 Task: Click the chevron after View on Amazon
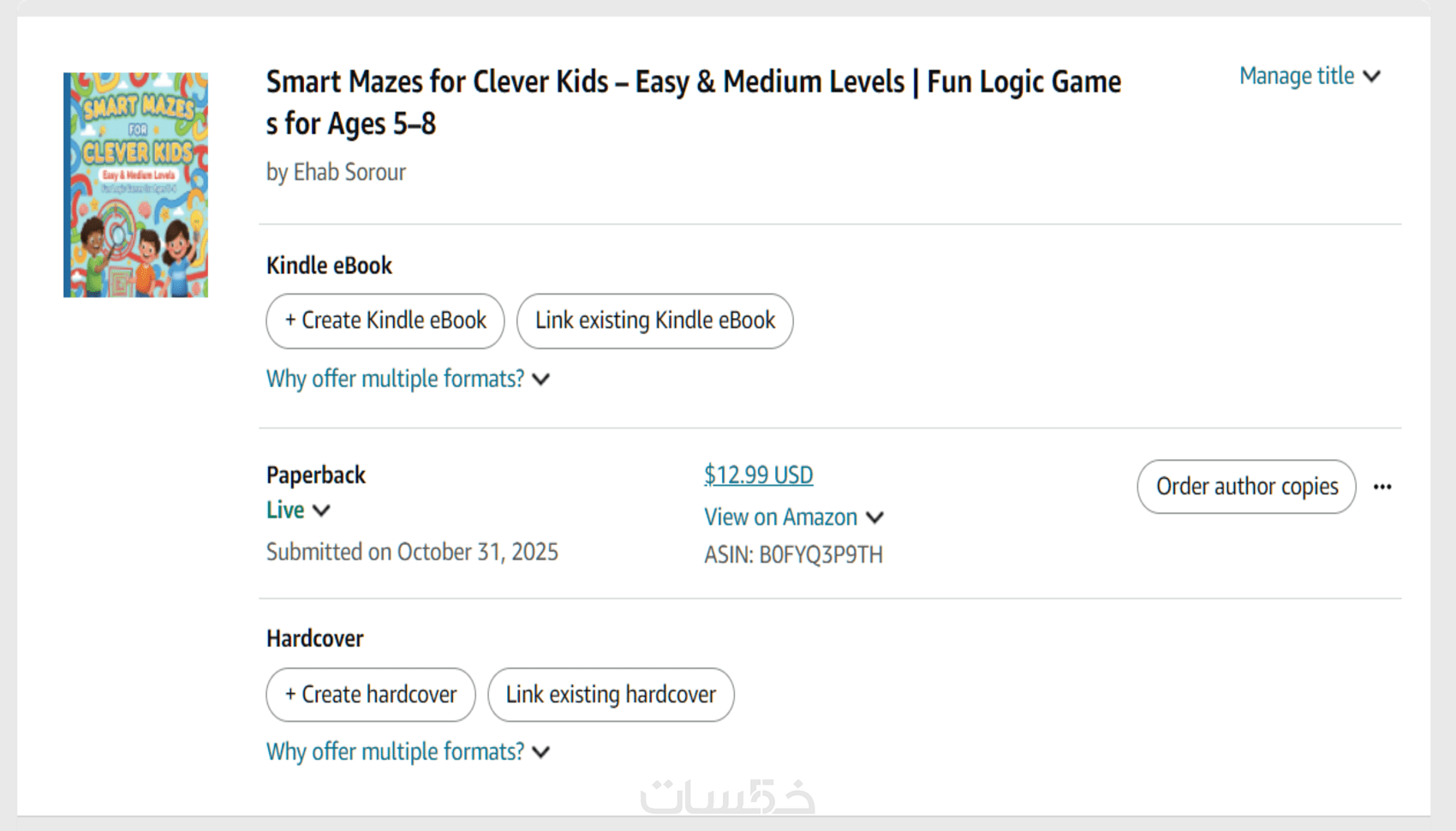[x=874, y=517]
